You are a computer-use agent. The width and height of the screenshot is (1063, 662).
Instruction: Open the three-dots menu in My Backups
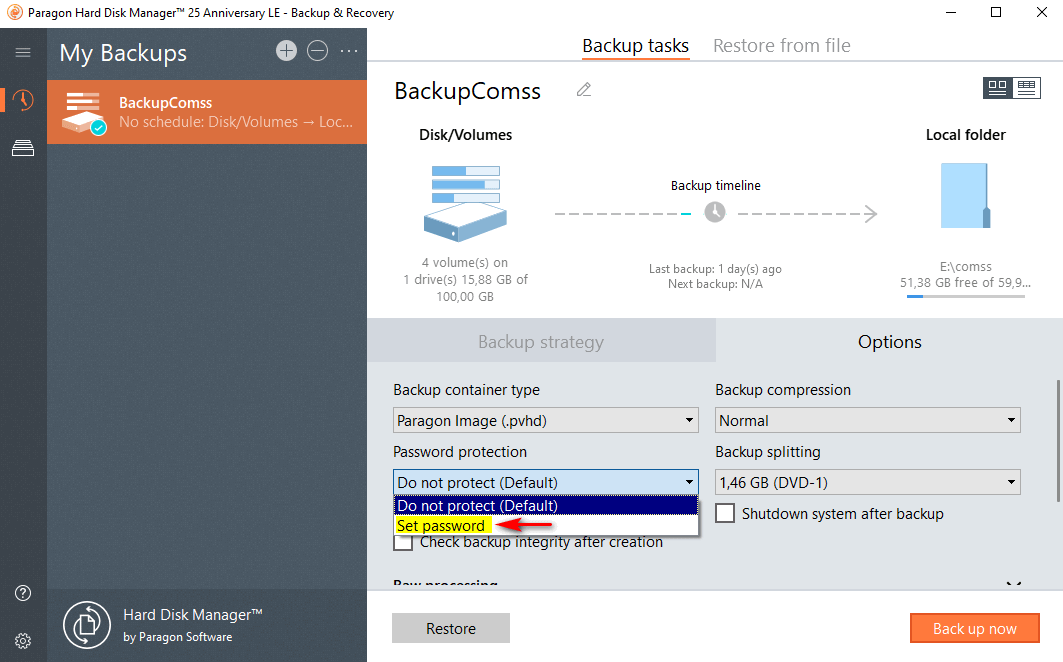coord(349,51)
